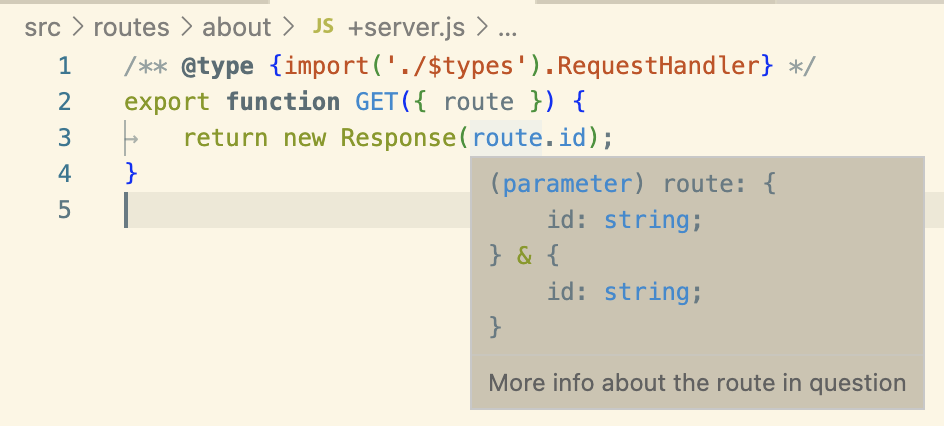Click the 'GET' function name
The height and width of the screenshot is (426, 944).
(376, 102)
